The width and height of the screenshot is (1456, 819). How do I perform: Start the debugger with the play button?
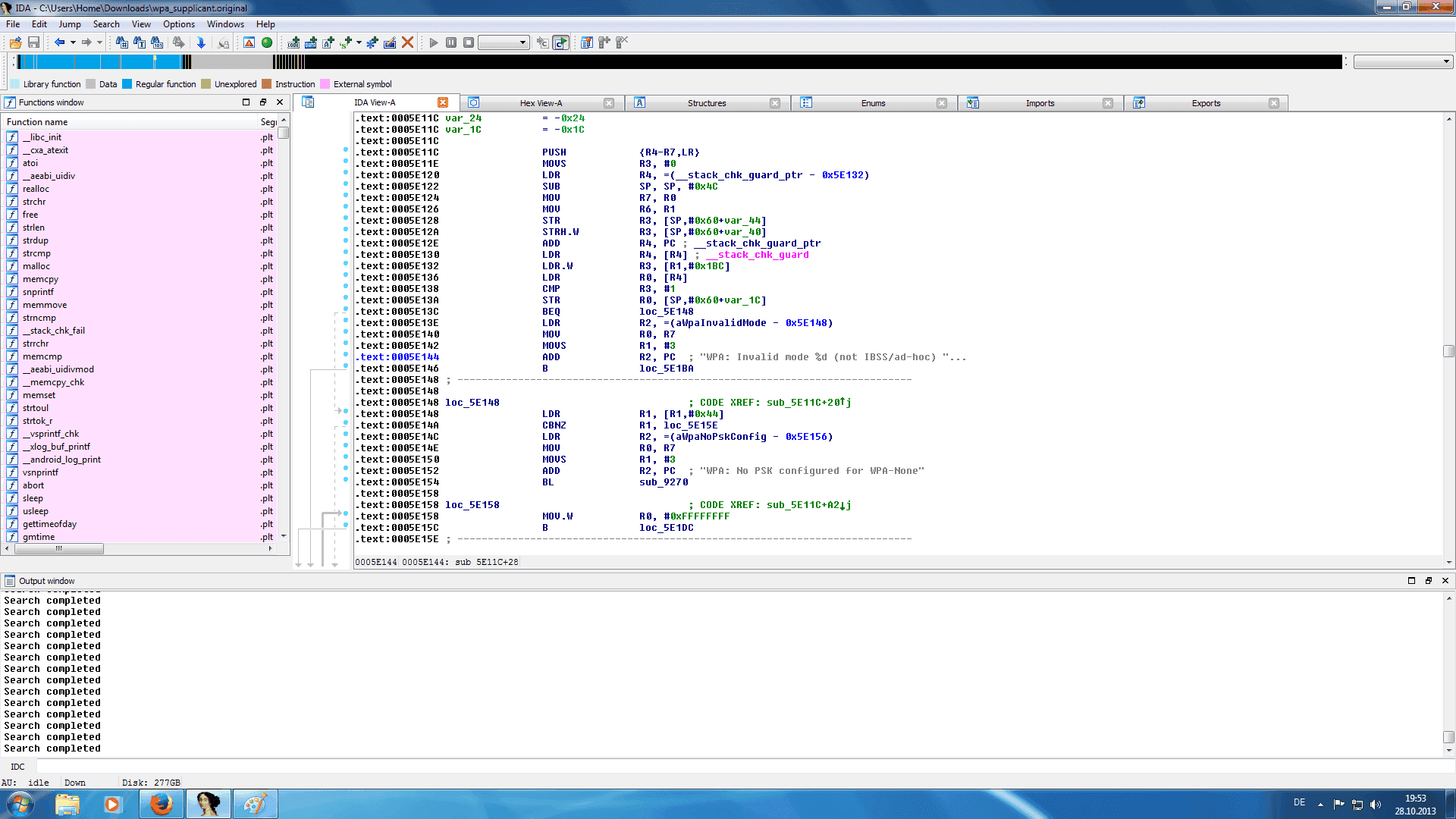coord(434,42)
